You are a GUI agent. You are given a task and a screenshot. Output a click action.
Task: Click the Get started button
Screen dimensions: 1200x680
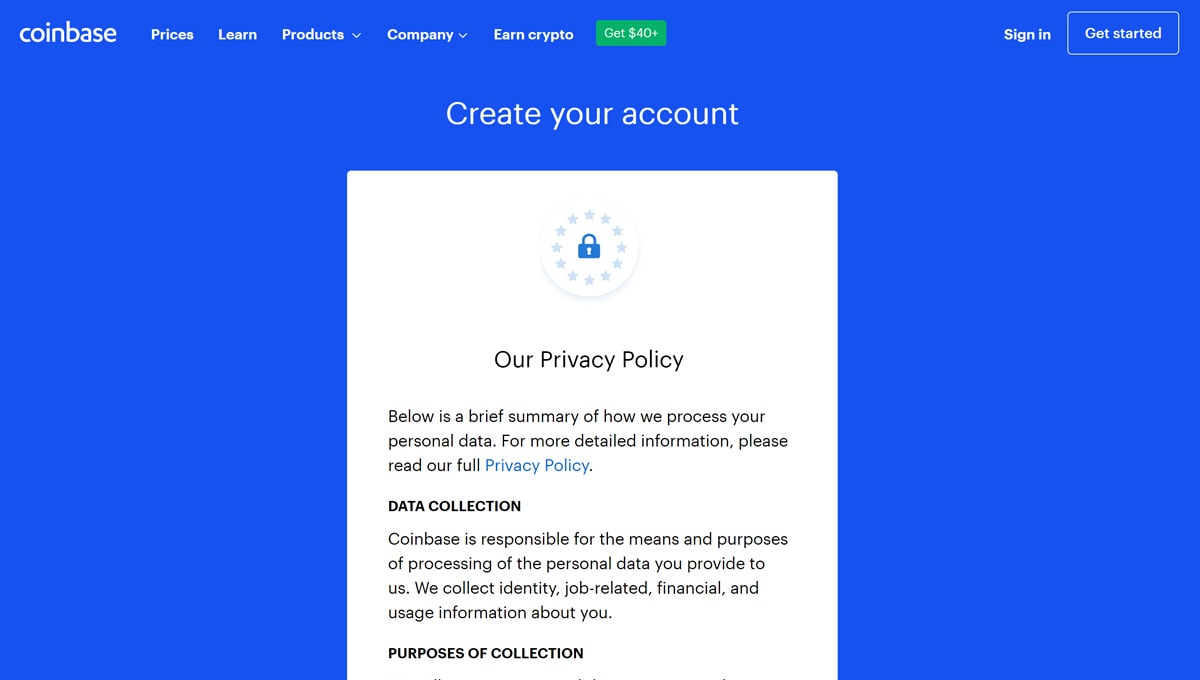coord(1123,33)
